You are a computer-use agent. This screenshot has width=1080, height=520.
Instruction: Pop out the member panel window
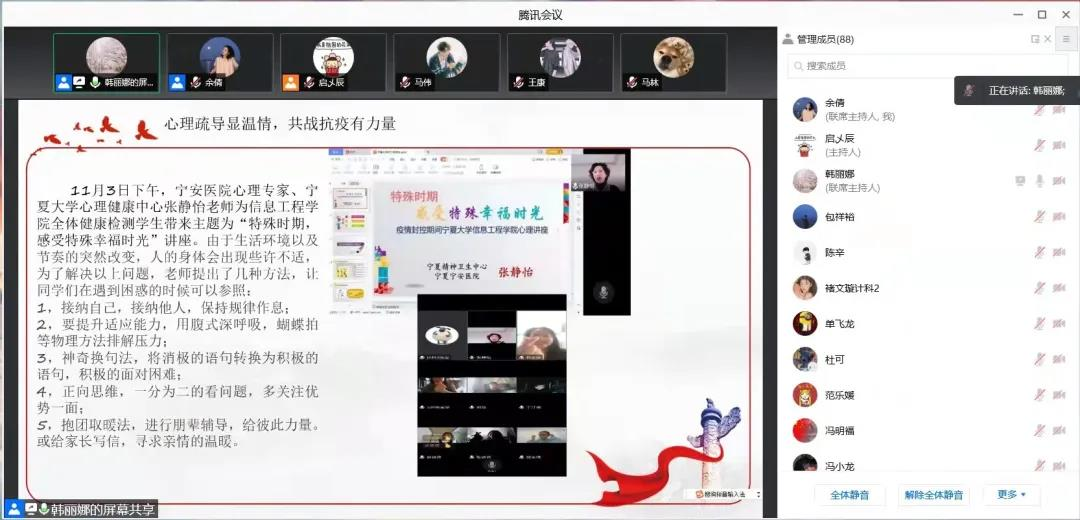[x=1035, y=39]
